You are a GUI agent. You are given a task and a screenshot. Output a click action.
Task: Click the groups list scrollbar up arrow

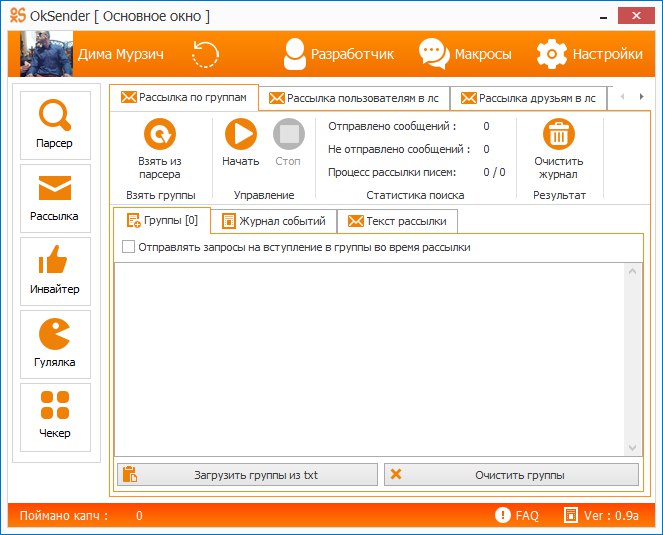coord(633,272)
